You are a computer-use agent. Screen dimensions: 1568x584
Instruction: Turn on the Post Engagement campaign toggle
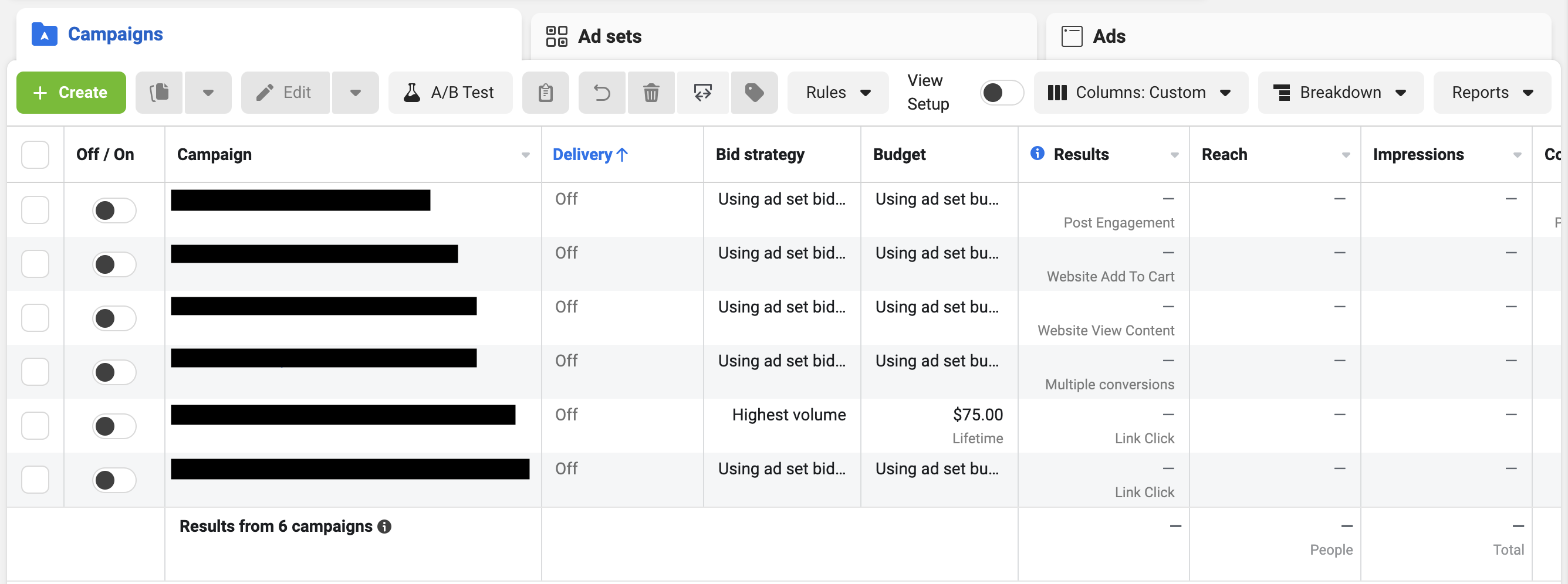click(x=114, y=210)
